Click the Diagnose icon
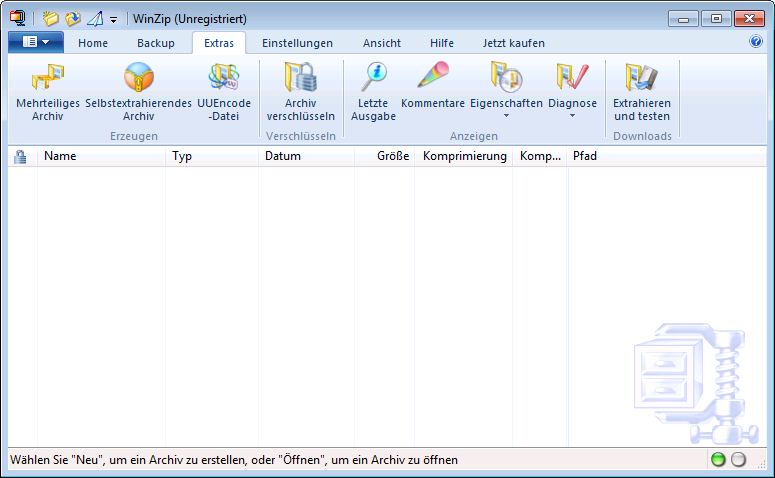This screenshot has height=478, width=775. [x=572, y=78]
